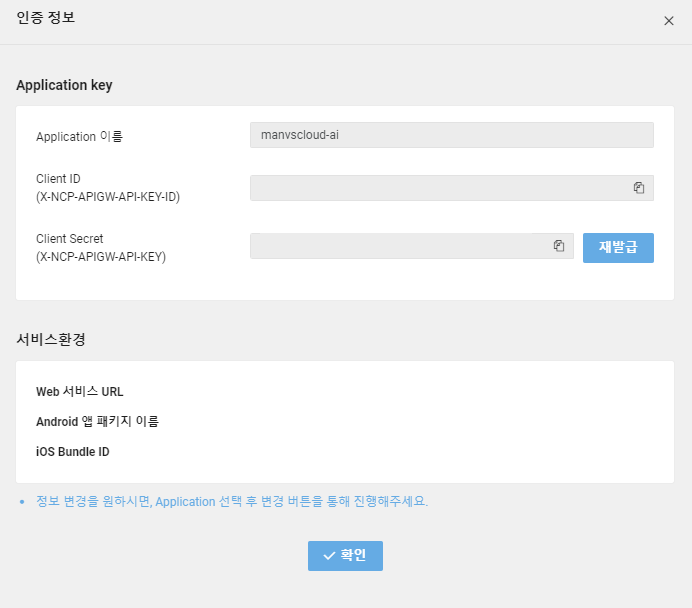Click inside the Client ID field
This screenshot has height=608, width=692.
point(438,188)
